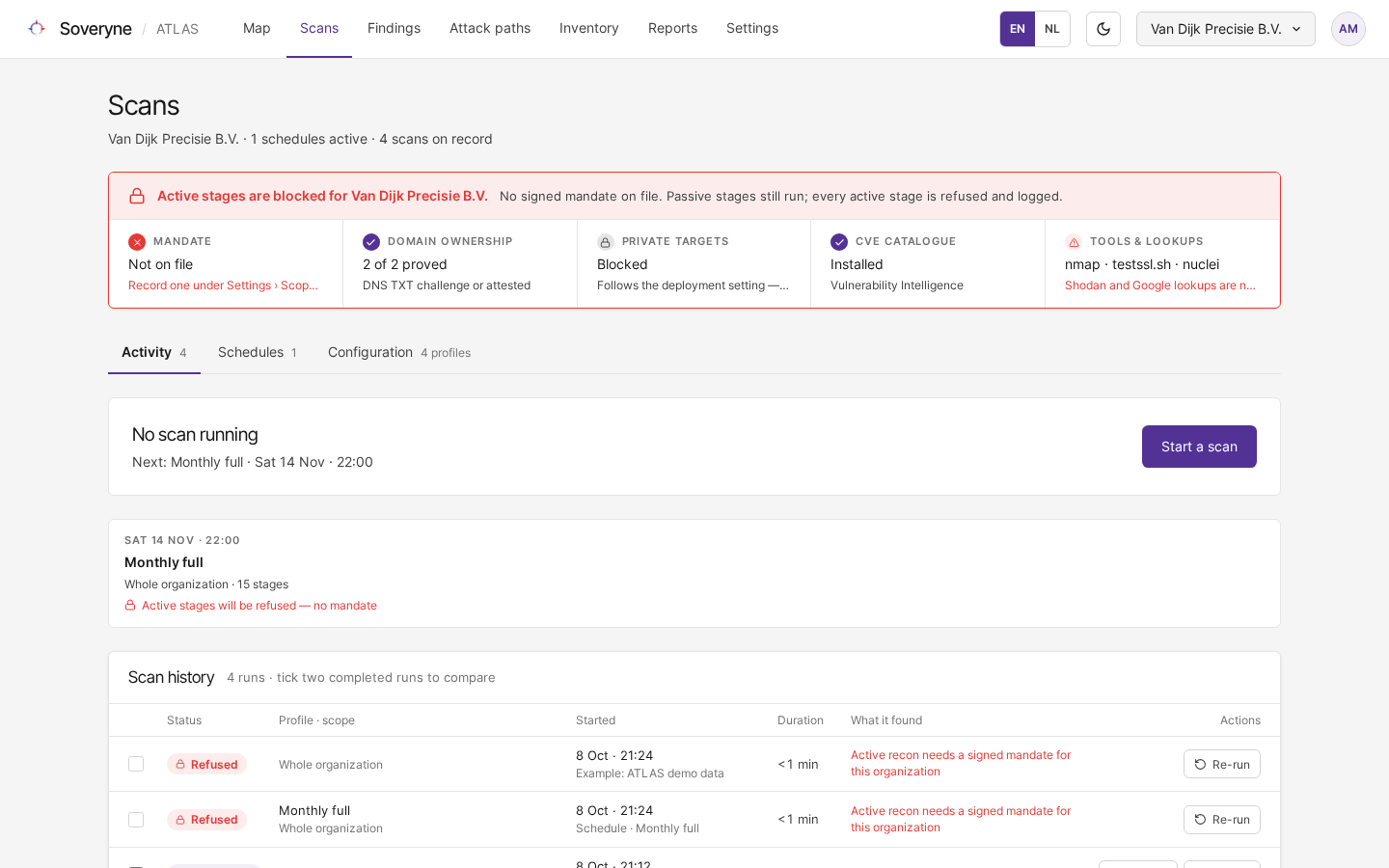
Task: Click 'Vulnerability Intelligence' text
Action: [x=897, y=285]
